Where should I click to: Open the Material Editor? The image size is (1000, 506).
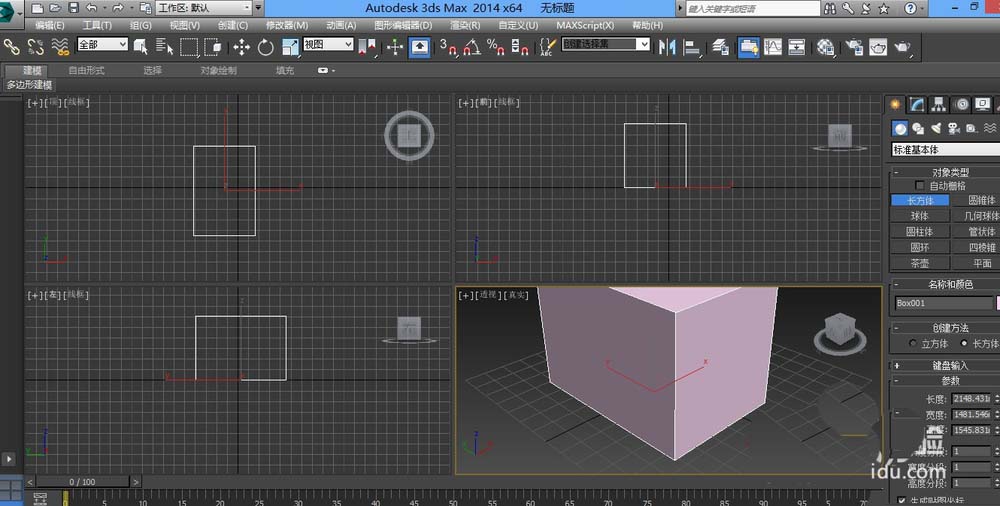[x=826, y=46]
